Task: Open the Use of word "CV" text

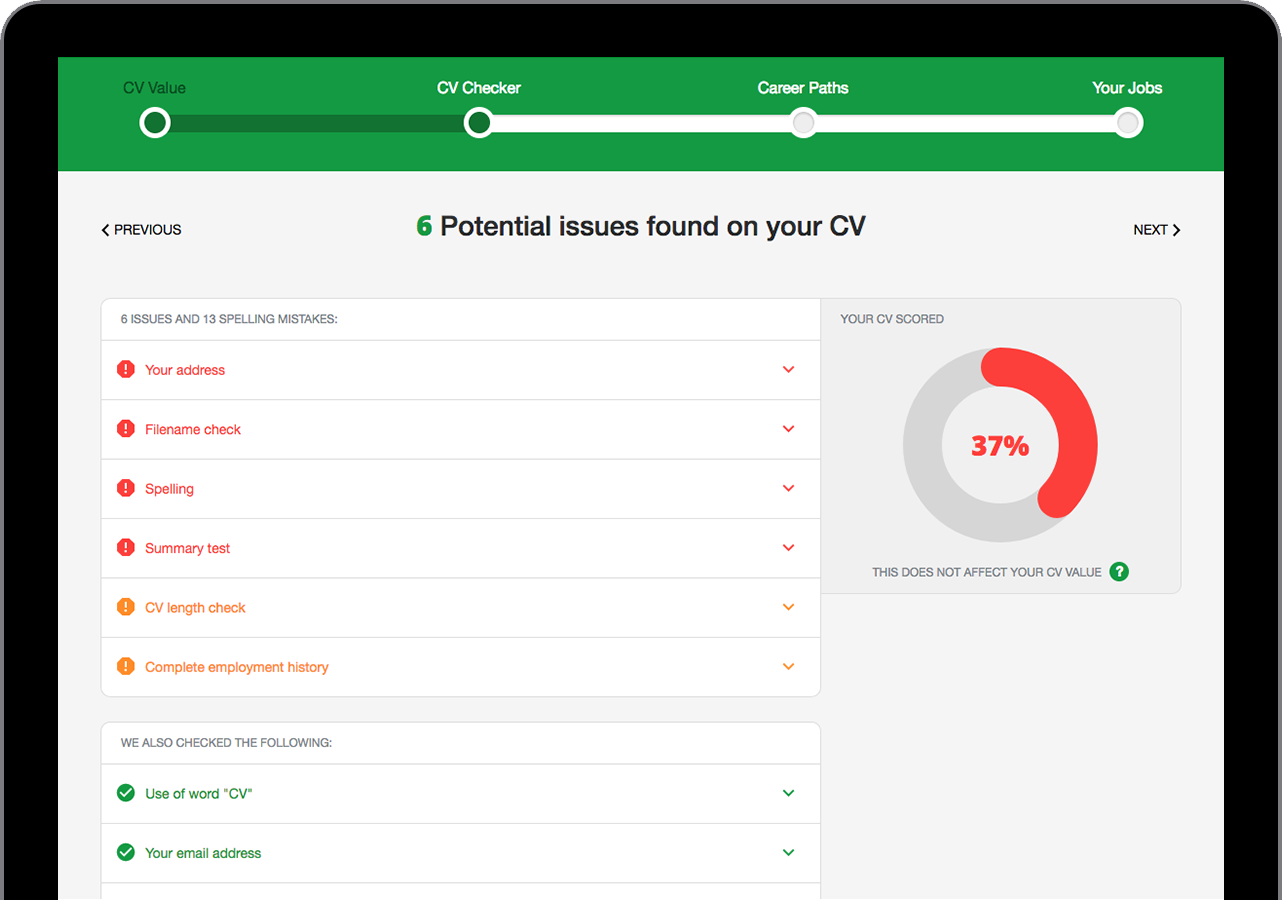Action: (199, 794)
